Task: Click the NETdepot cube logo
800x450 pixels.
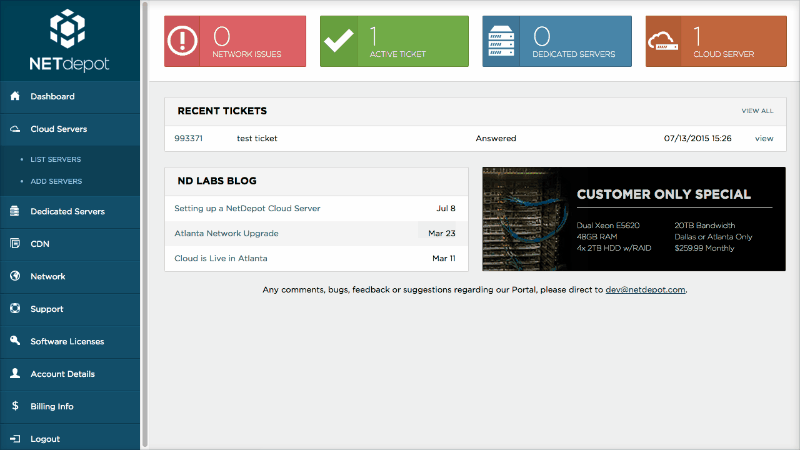Action: [70, 28]
